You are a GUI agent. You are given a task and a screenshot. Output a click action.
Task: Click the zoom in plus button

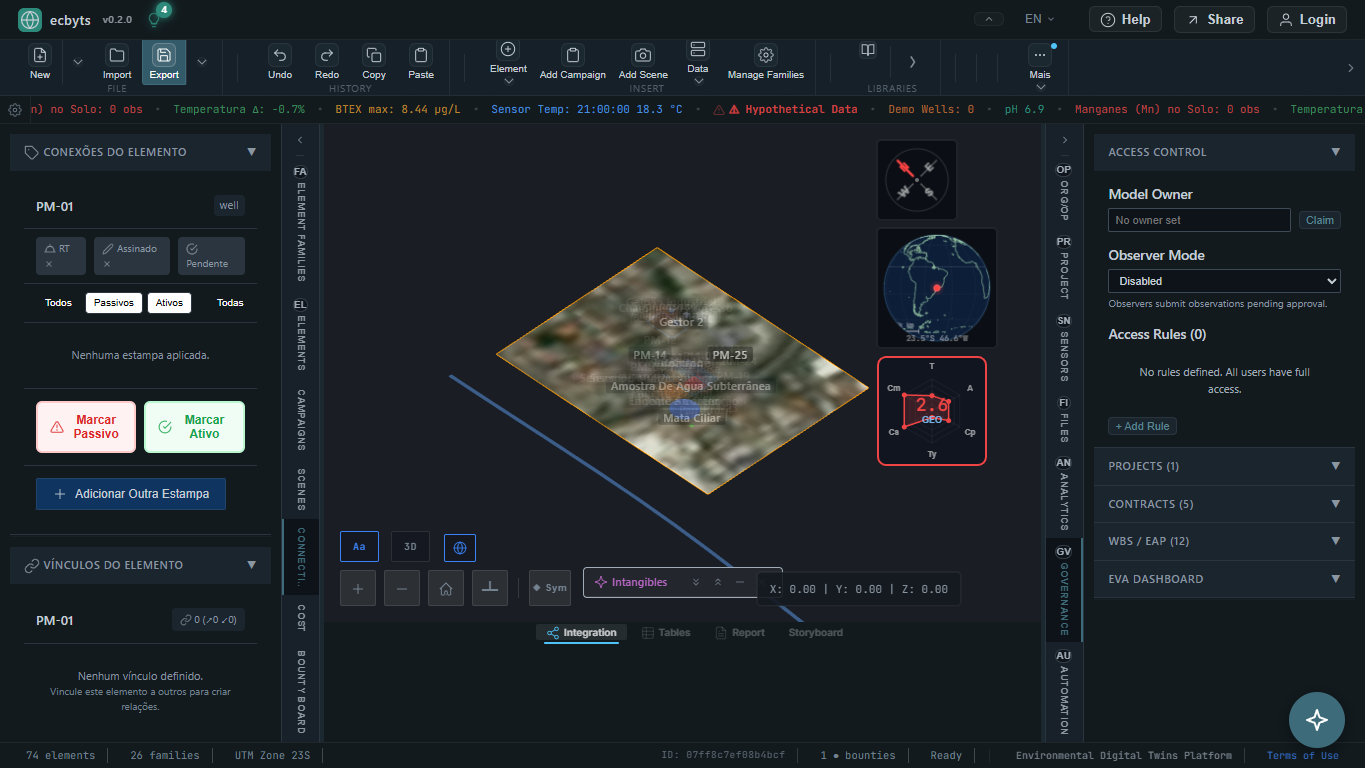pos(358,588)
